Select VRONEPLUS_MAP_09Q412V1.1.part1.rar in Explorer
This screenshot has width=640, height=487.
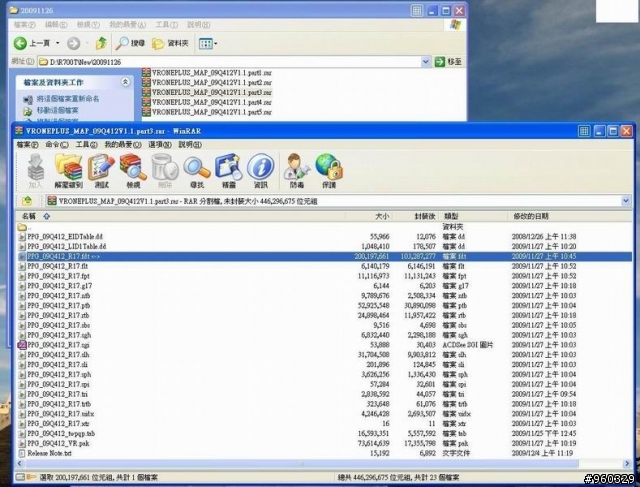[x=207, y=73]
